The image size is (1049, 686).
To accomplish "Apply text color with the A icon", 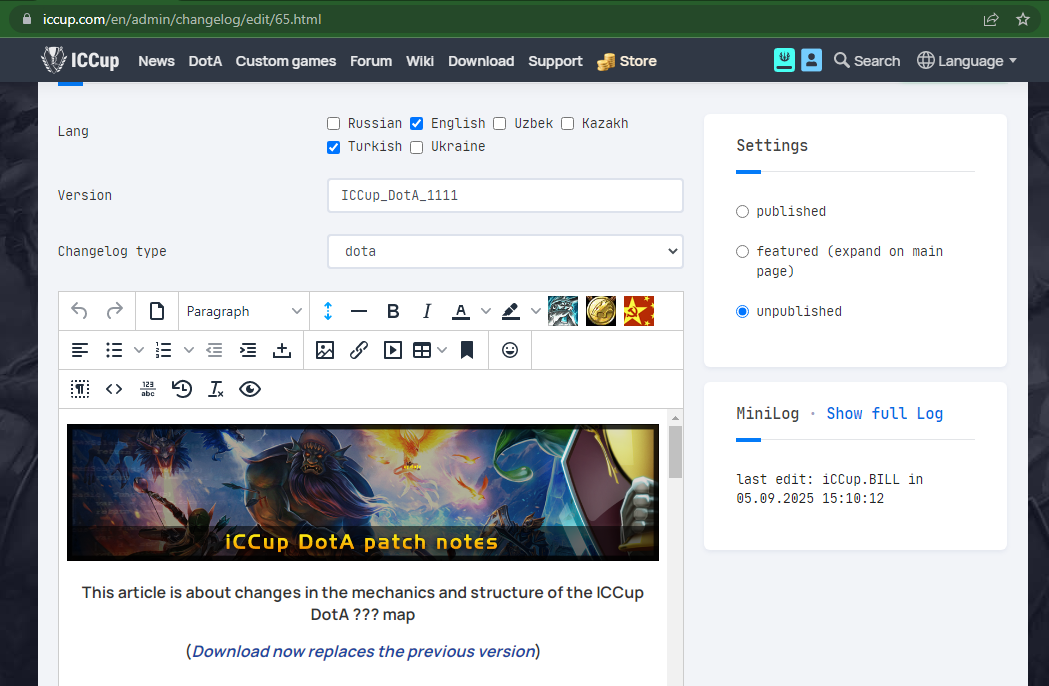I will (x=460, y=311).
